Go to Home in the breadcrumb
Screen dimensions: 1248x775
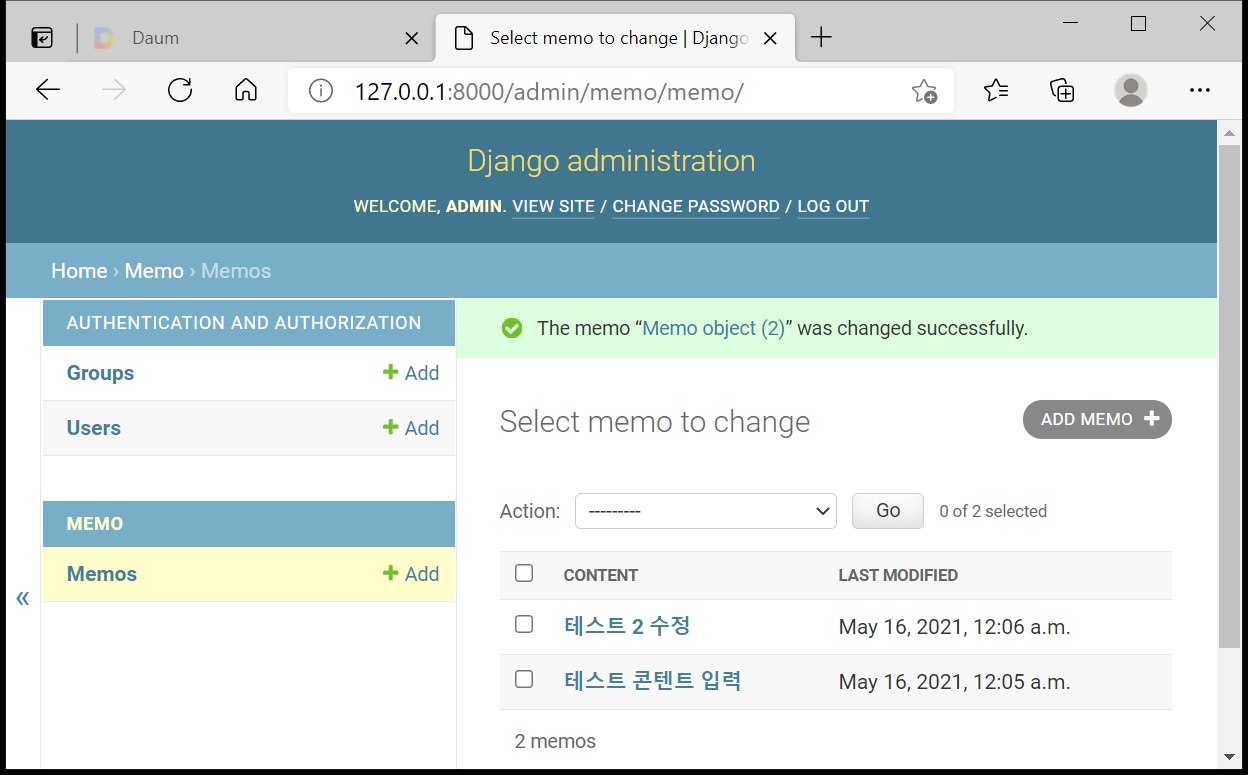[x=79, y=271]
